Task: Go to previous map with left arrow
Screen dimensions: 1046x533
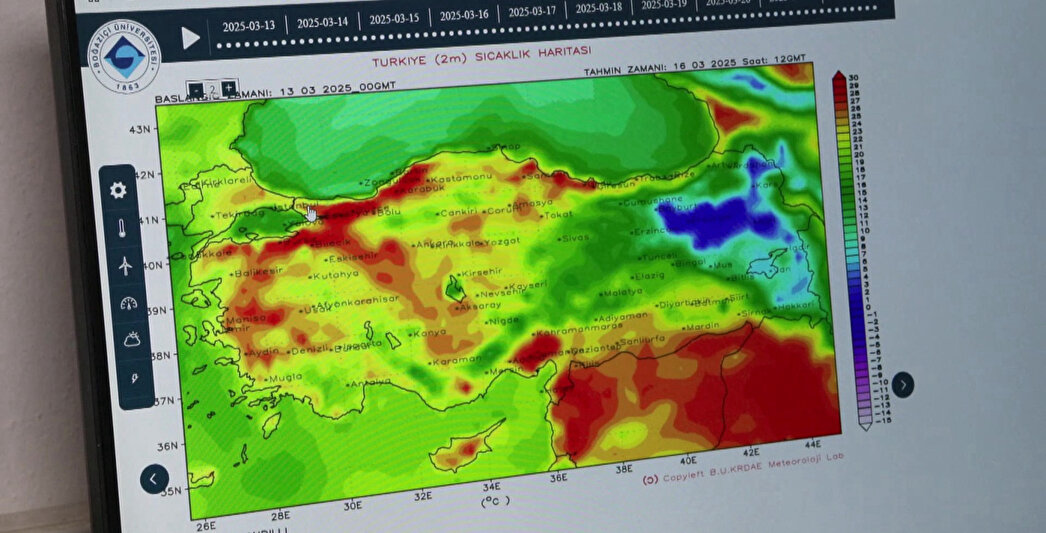Action: point(154,479)
